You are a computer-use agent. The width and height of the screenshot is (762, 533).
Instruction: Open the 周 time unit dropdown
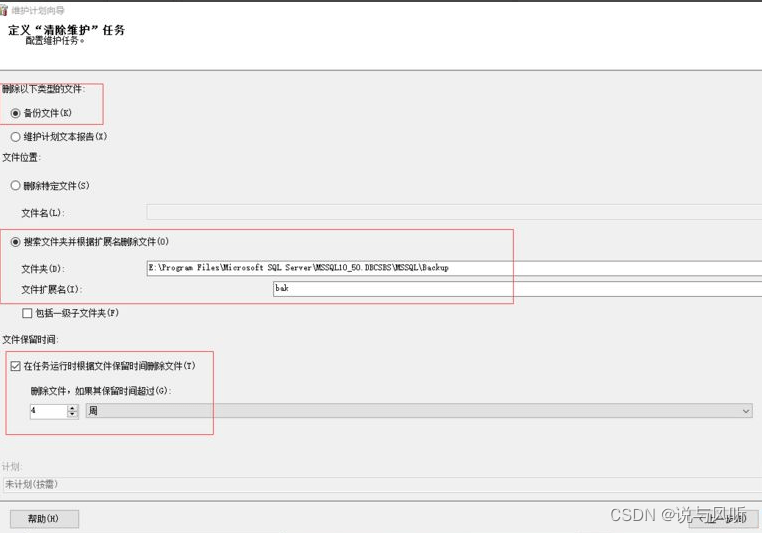(x=419, y=411)
